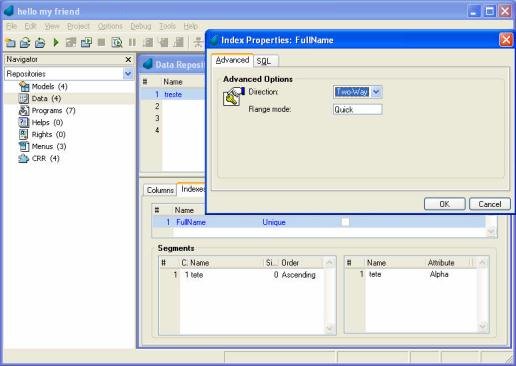Run the project with the green play icon
Image resolution: width=516 pixels, height=366 pixels.
pos(56,43)
